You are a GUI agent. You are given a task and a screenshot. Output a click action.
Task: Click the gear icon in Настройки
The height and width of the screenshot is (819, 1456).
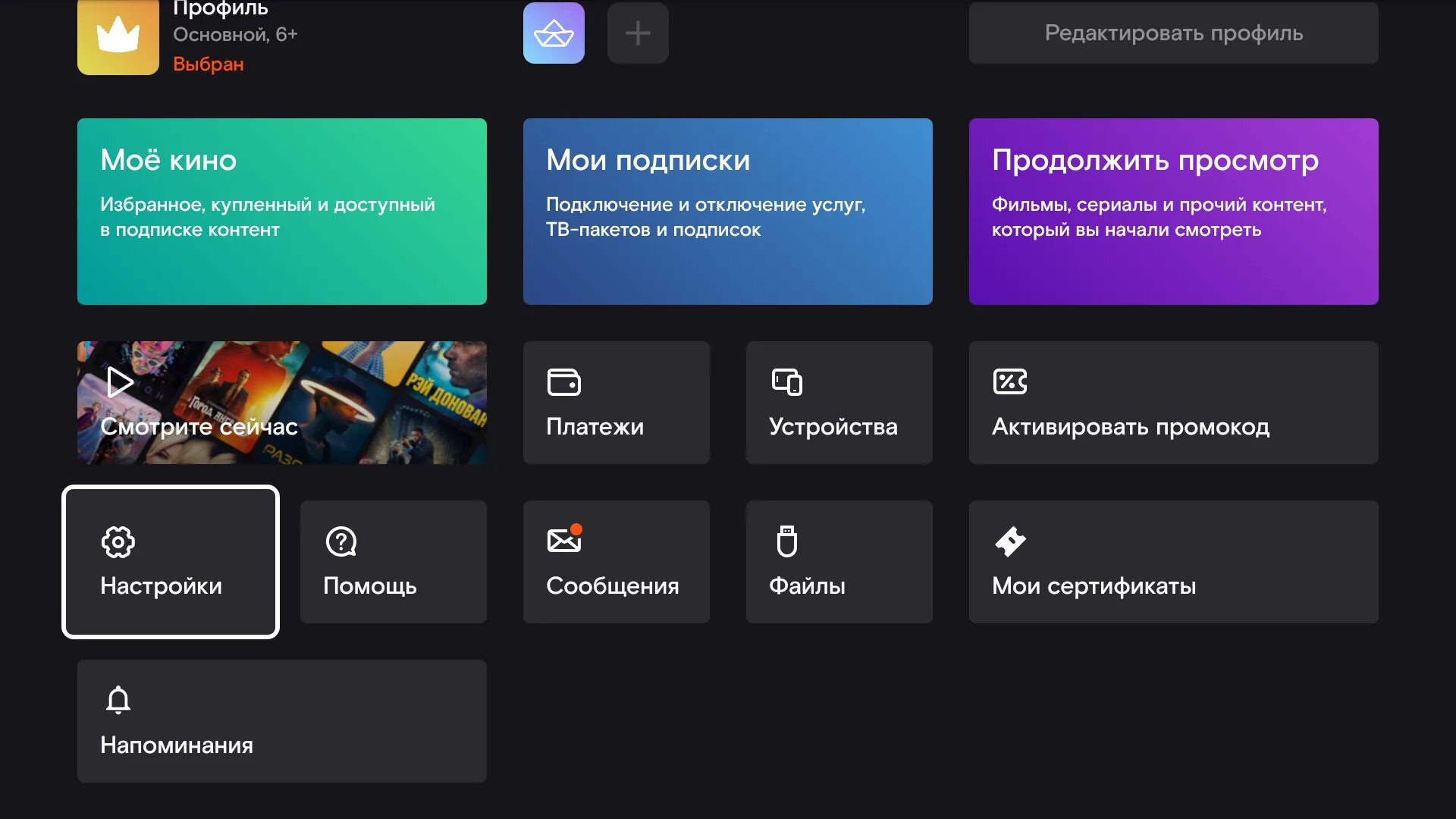click(118, 541)
